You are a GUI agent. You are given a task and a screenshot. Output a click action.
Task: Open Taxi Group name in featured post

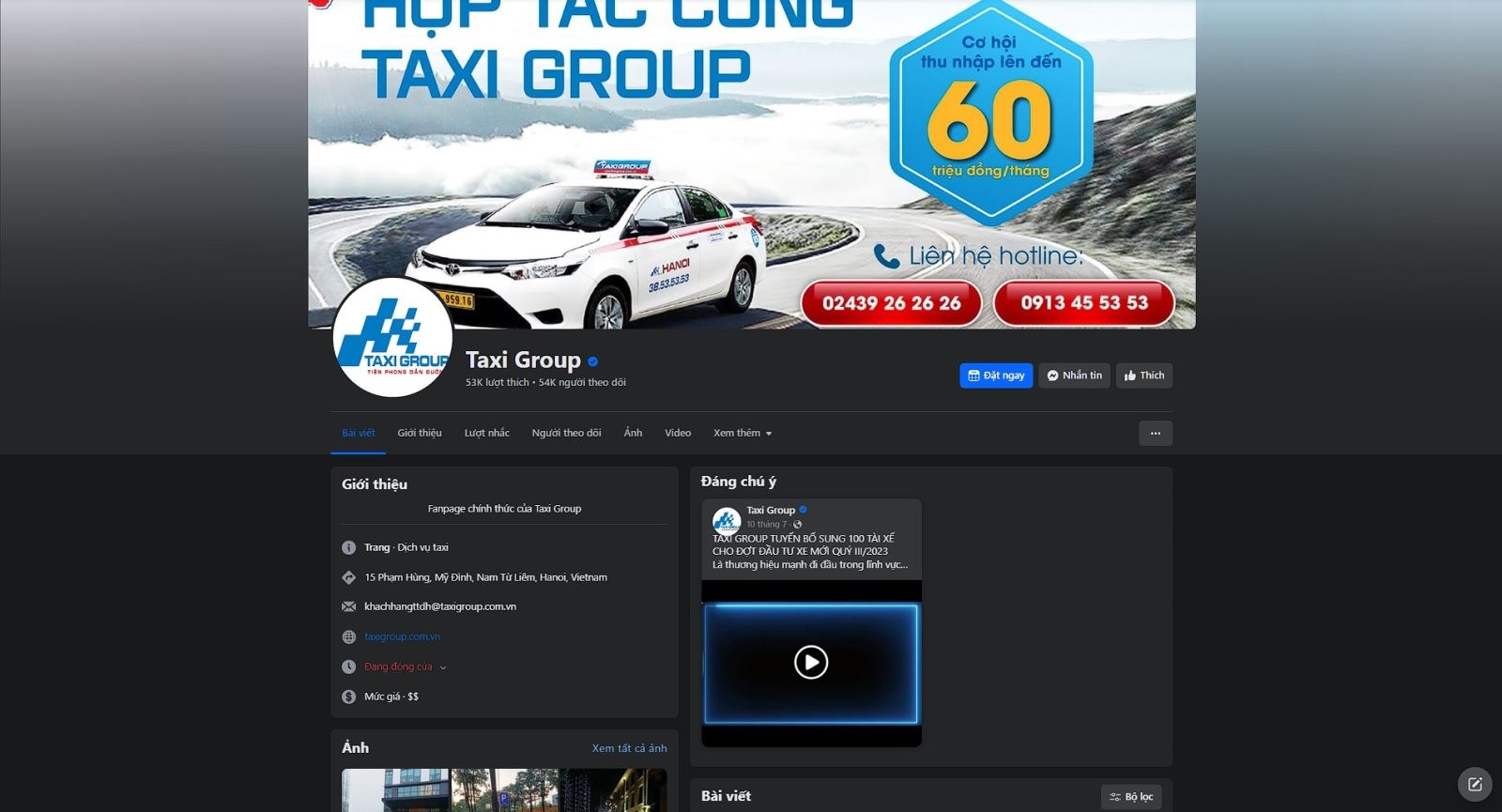(x=771, y=510)
